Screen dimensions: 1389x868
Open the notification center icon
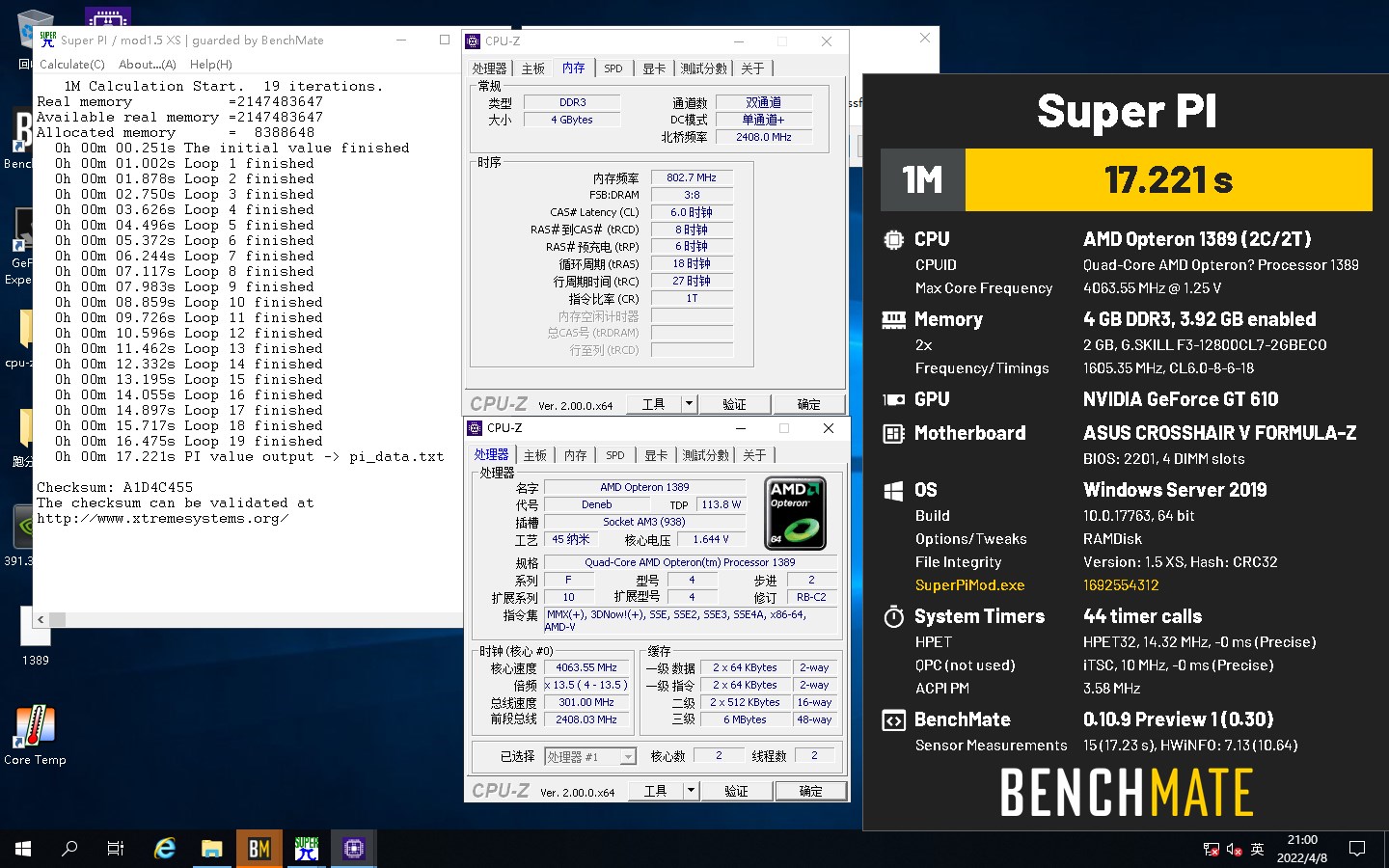(x=1357, y=849)
